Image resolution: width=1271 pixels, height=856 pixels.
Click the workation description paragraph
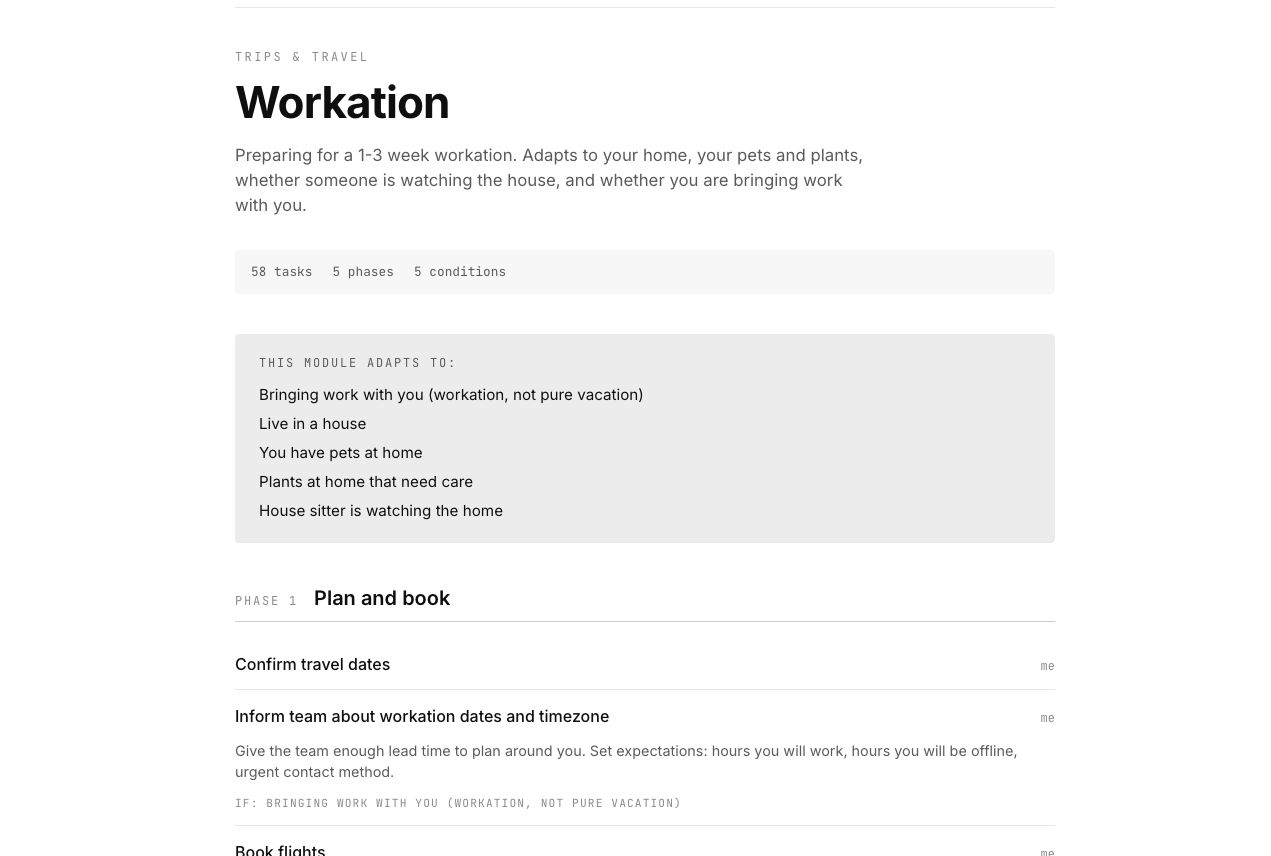point(549,180)
